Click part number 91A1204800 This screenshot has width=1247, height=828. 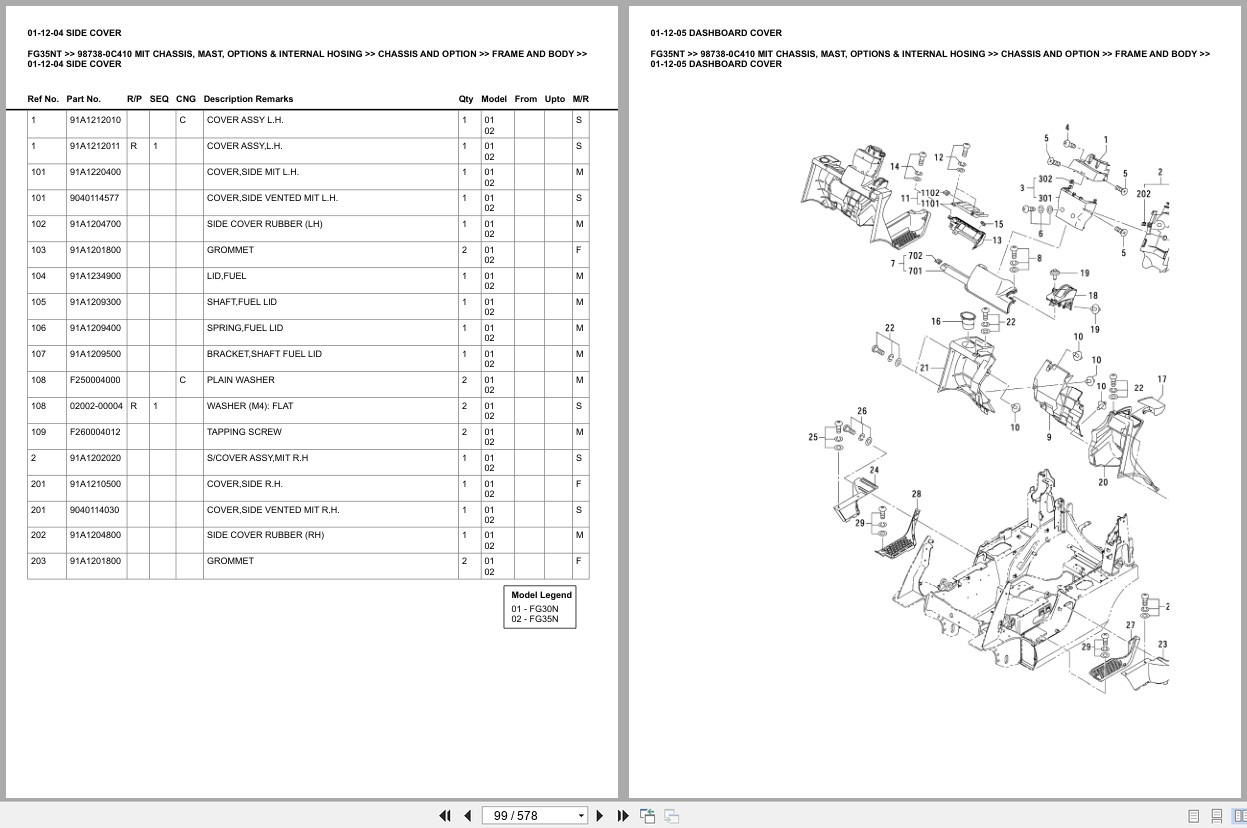[x=95, y=535]
